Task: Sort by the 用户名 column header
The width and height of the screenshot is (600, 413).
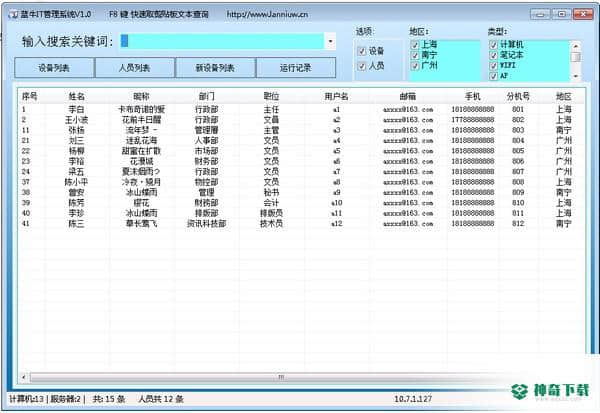Action: 336,96
